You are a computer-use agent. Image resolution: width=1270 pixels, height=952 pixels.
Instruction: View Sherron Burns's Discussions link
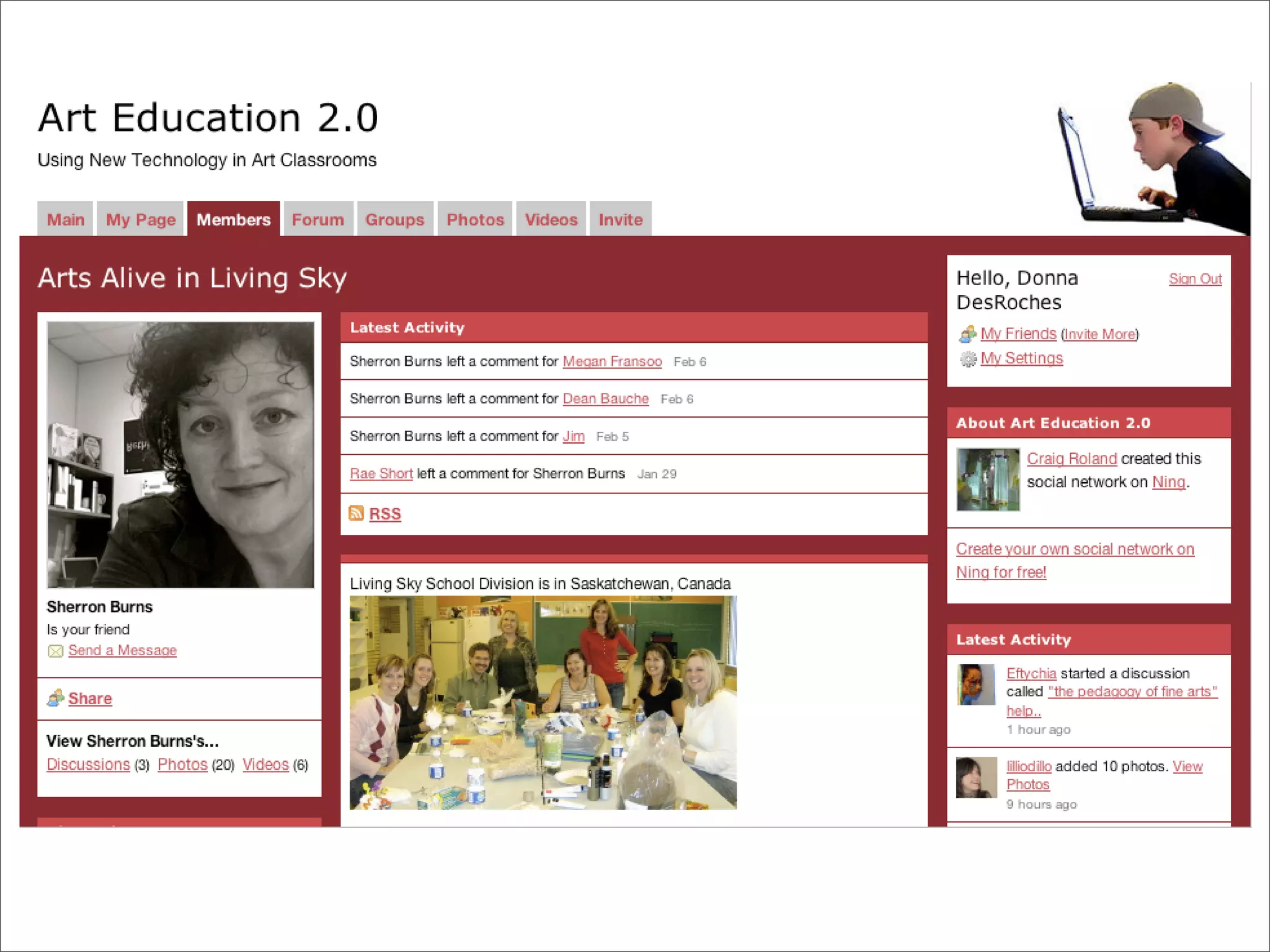point(88,764)
